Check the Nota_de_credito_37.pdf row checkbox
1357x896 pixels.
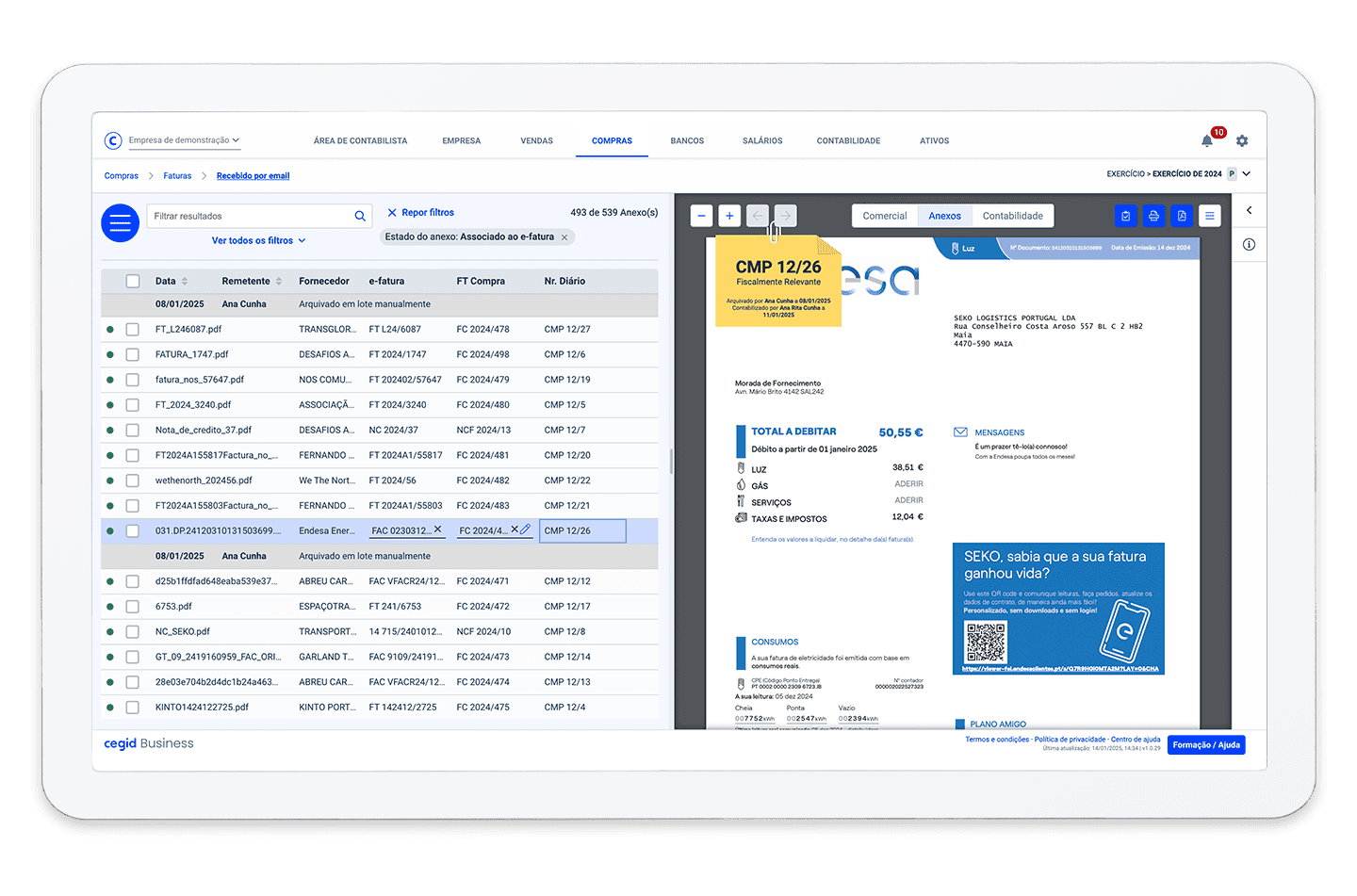[x=133, y=430]
